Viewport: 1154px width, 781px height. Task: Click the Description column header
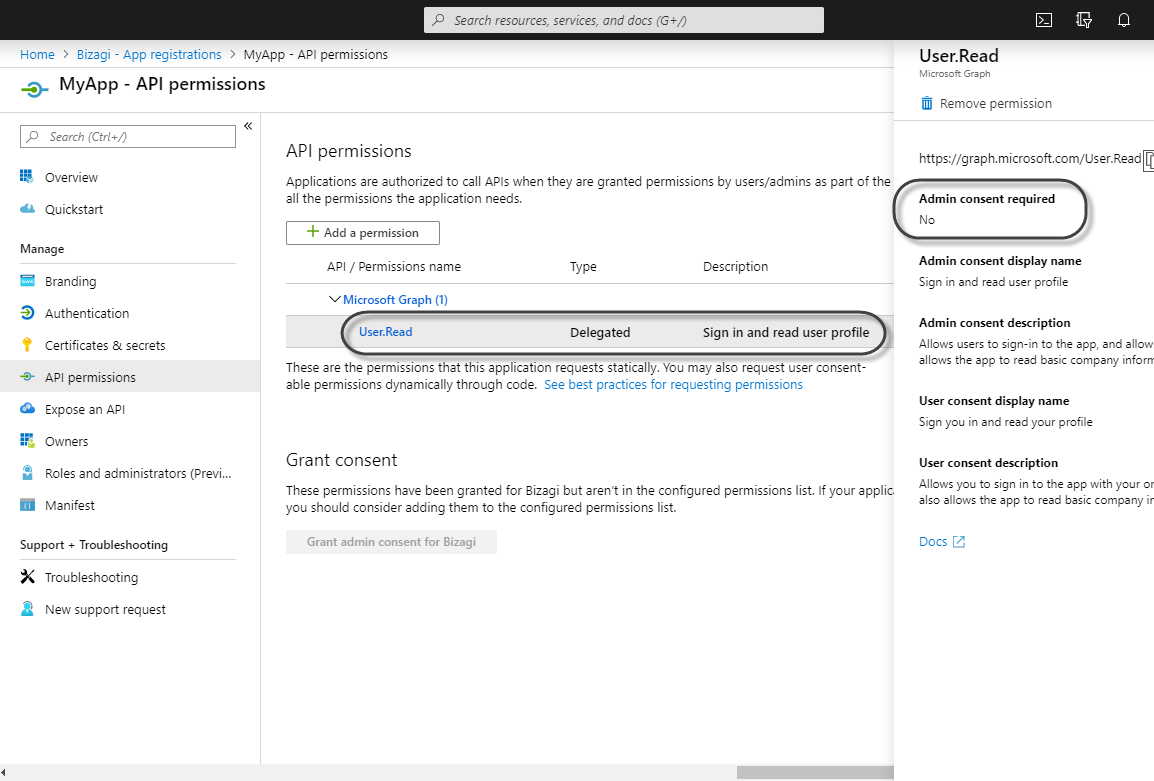[735, 266]
